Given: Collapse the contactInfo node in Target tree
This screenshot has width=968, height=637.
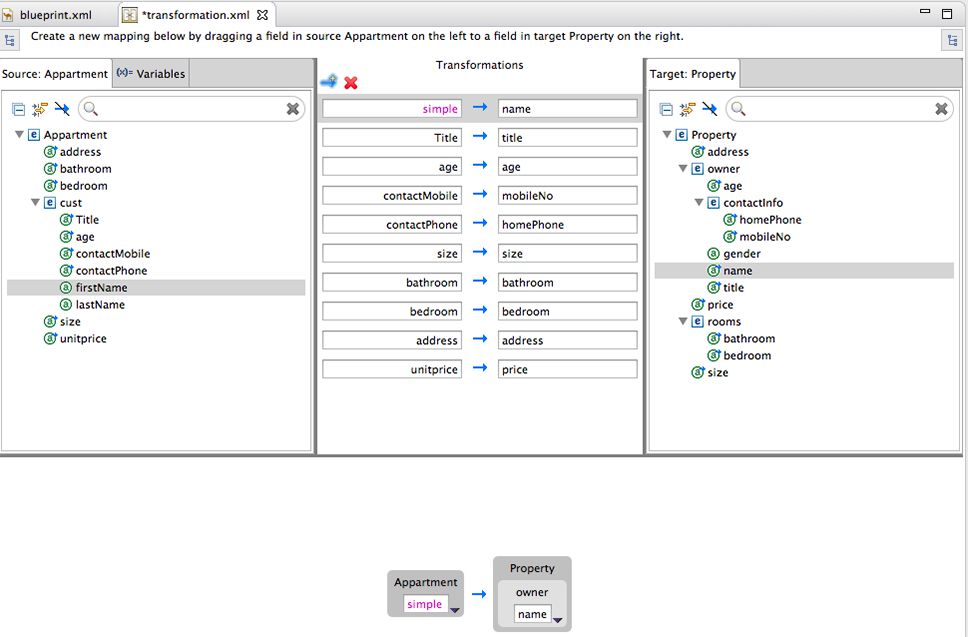Looking at the screenshot, I should coord(700,203).
